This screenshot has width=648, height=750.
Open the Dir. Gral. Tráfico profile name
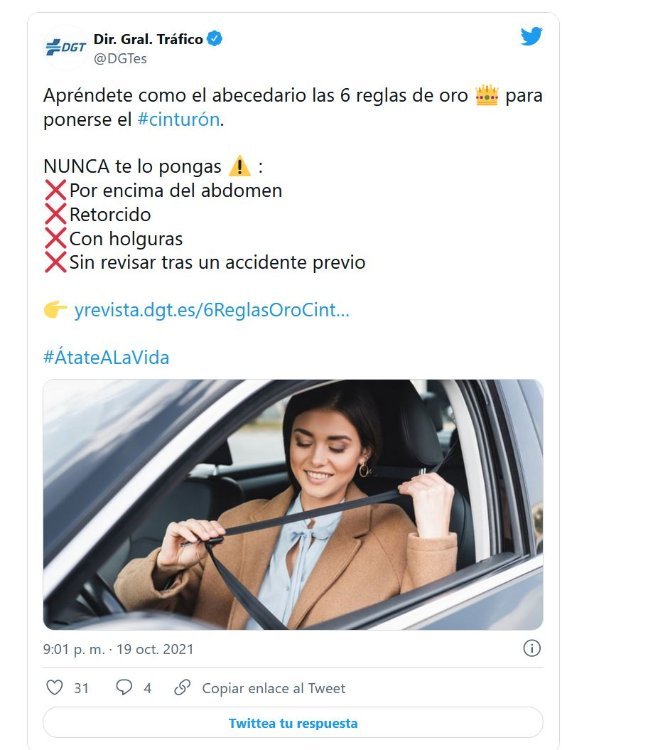(148, 39)
